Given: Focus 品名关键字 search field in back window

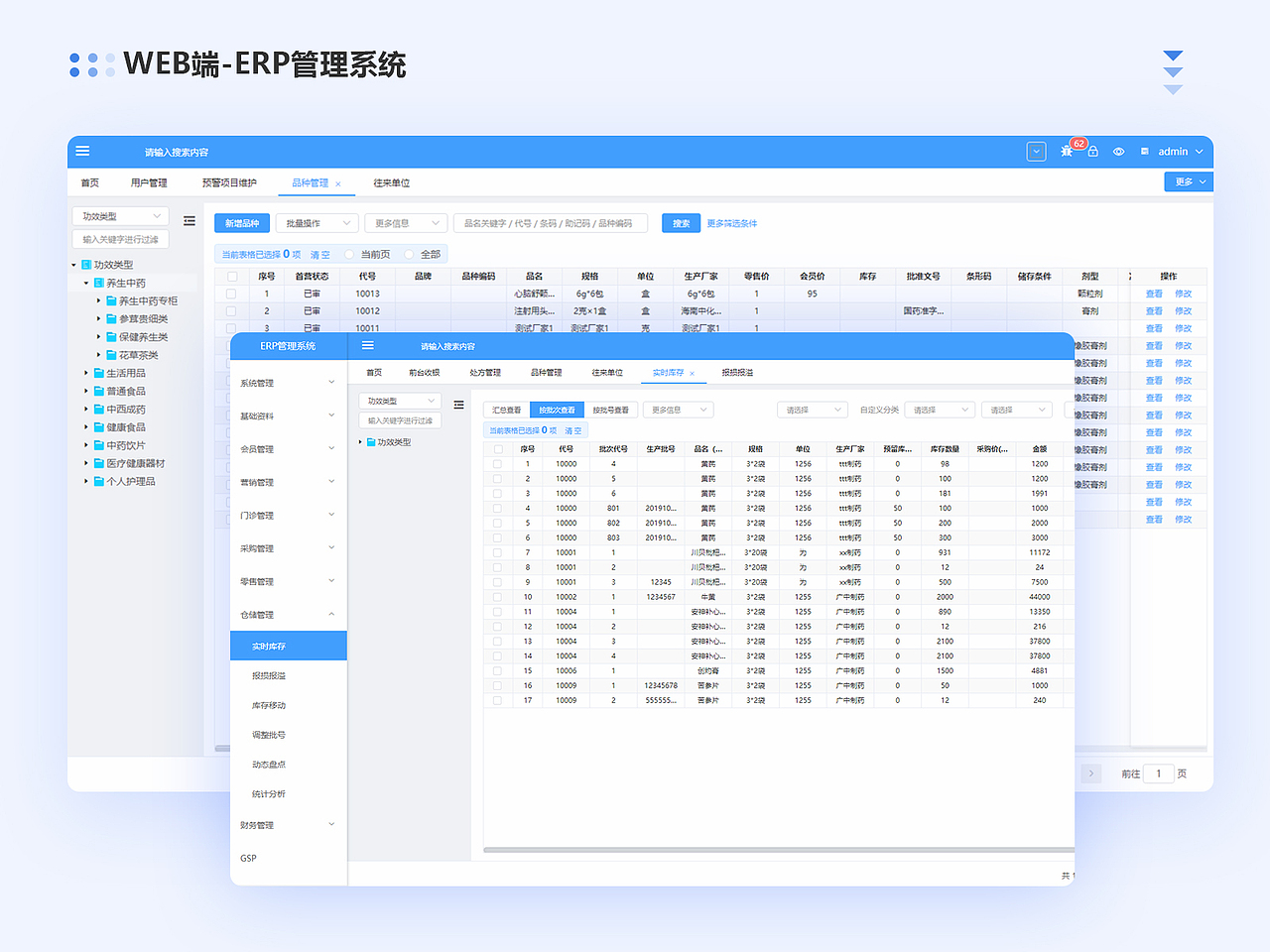Looking at the screenshot, I should coord(551,223).
